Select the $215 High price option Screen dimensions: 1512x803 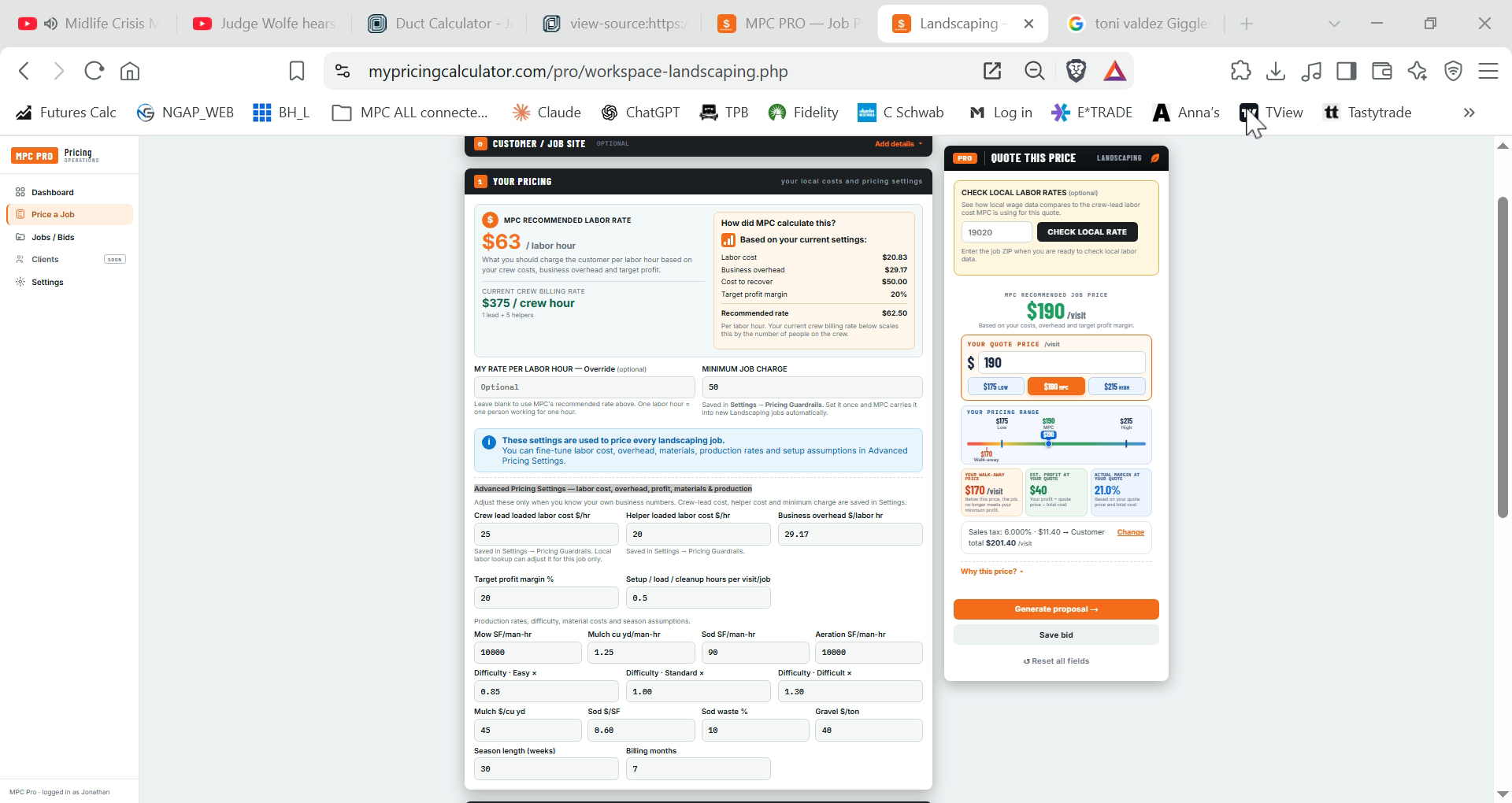[1117, 387]
